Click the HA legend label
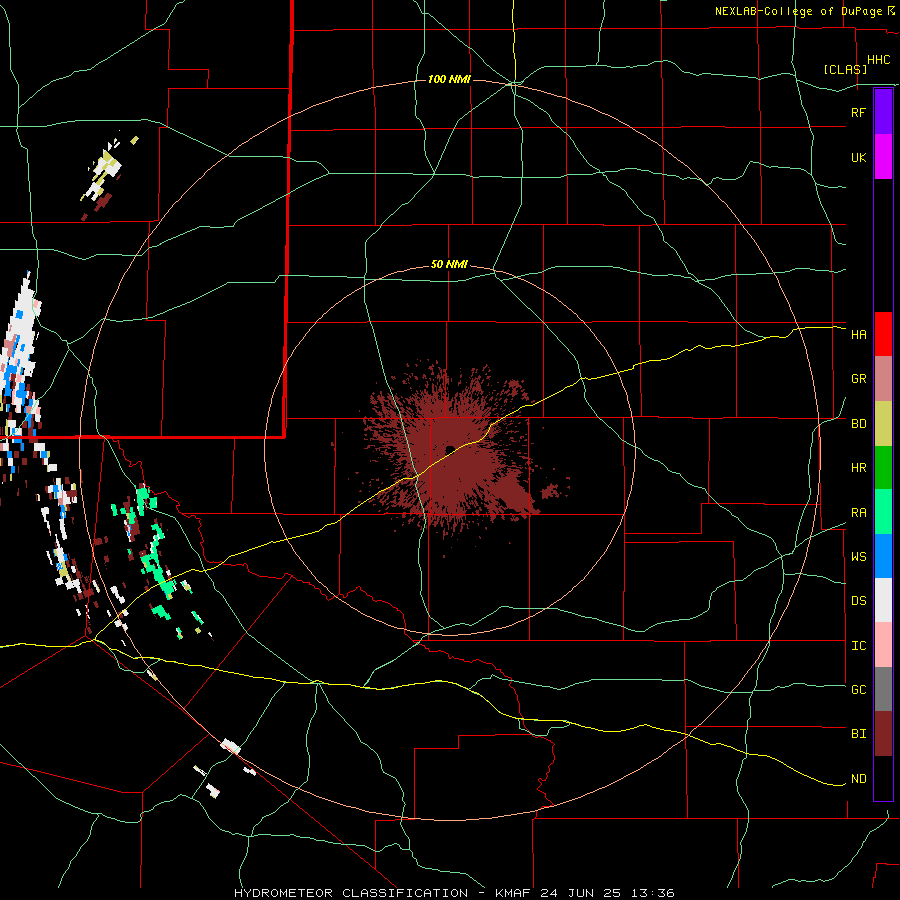Screen dimensions: 900x900 [858, 334]
